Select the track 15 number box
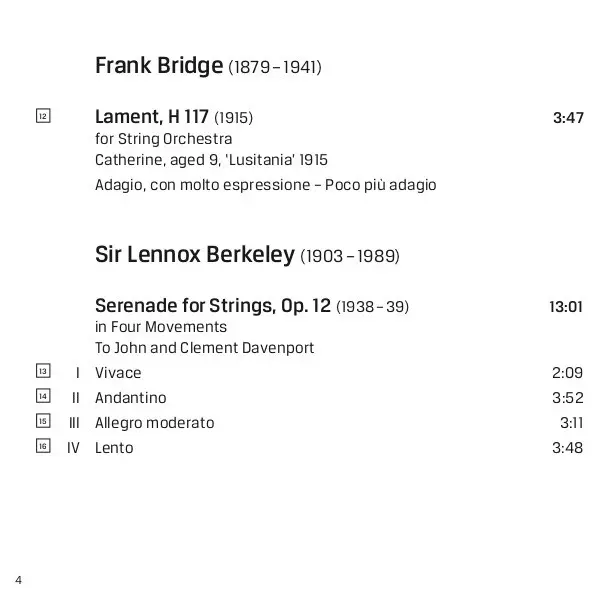This screenshot has width=600, height=600. coord(43,421)
